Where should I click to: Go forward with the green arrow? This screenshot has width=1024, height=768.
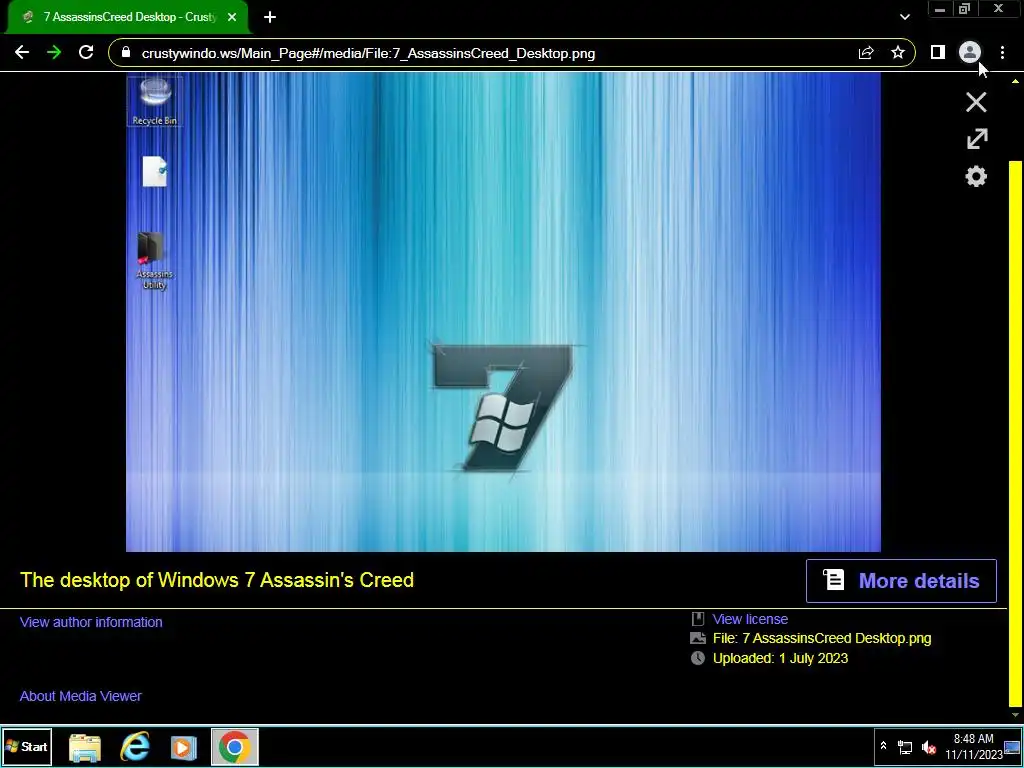54,52
